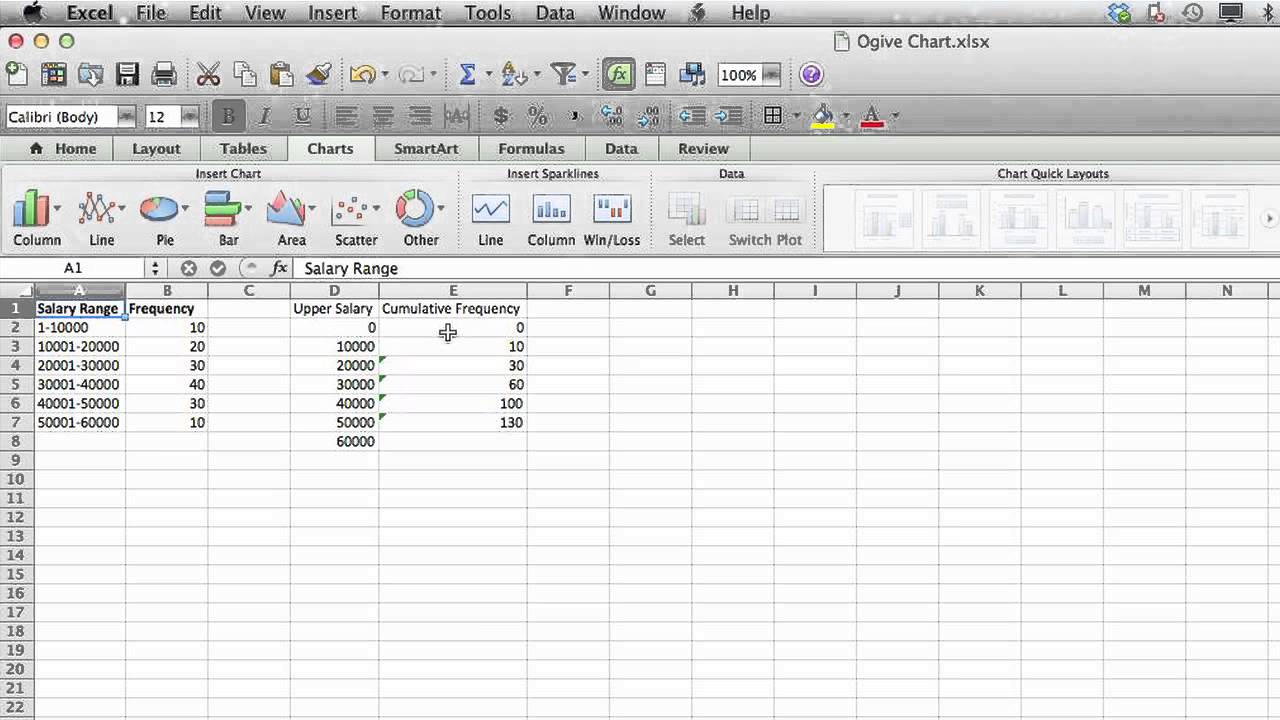Open font size 12 dropdown

pyautogui.click(x=189, y=117)
